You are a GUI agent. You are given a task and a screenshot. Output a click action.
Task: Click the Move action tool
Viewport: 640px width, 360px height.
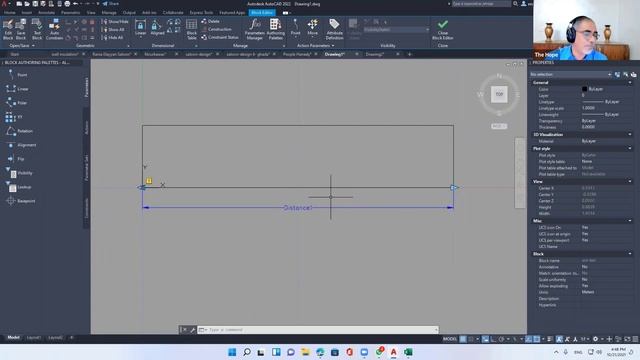click(313, 28)
